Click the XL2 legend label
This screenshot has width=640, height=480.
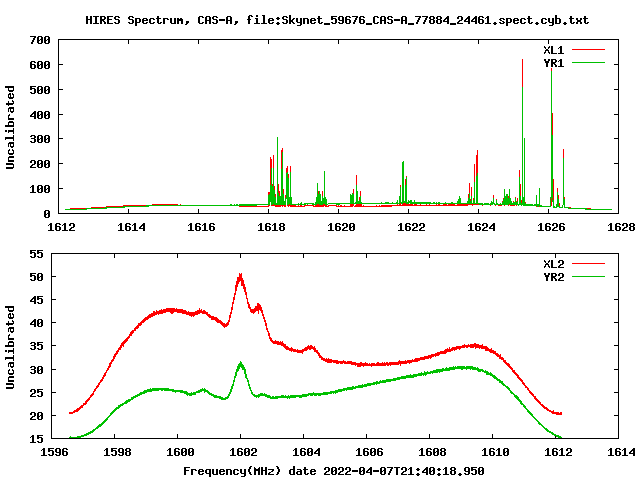[553, 264]
